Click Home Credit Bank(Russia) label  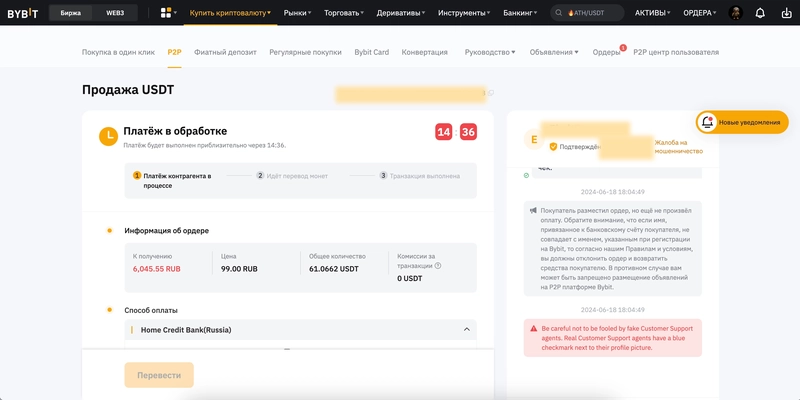pyautogui.click(x=186, y=330)
